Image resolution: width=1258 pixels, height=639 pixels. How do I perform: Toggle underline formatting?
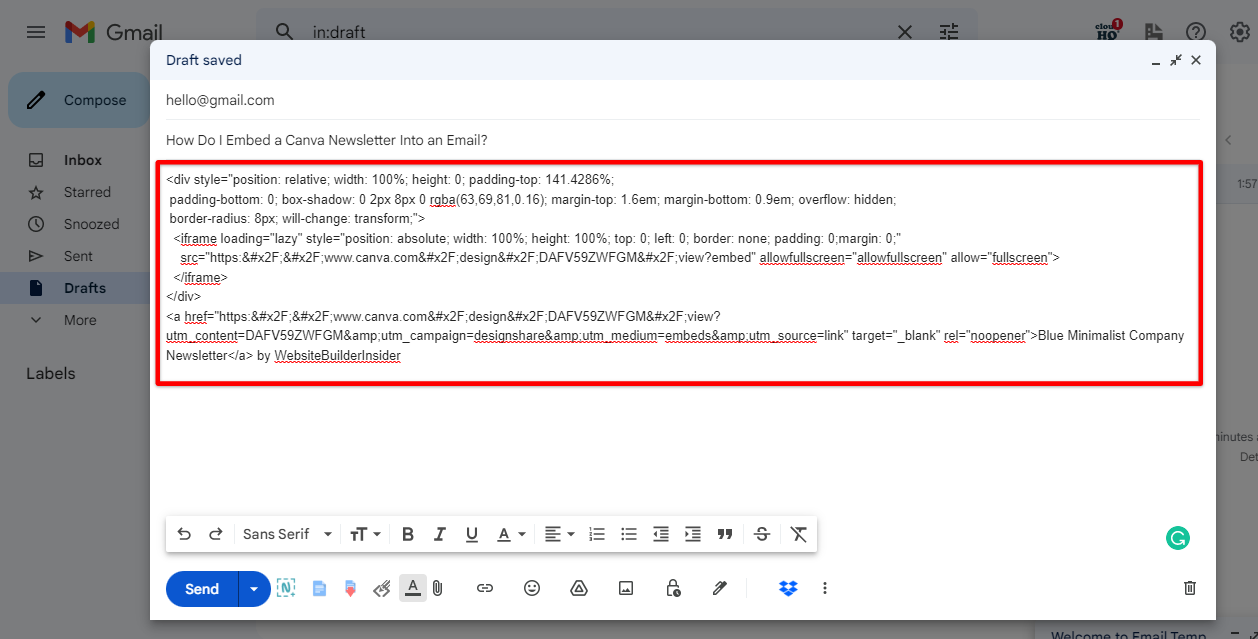point(471,534)
